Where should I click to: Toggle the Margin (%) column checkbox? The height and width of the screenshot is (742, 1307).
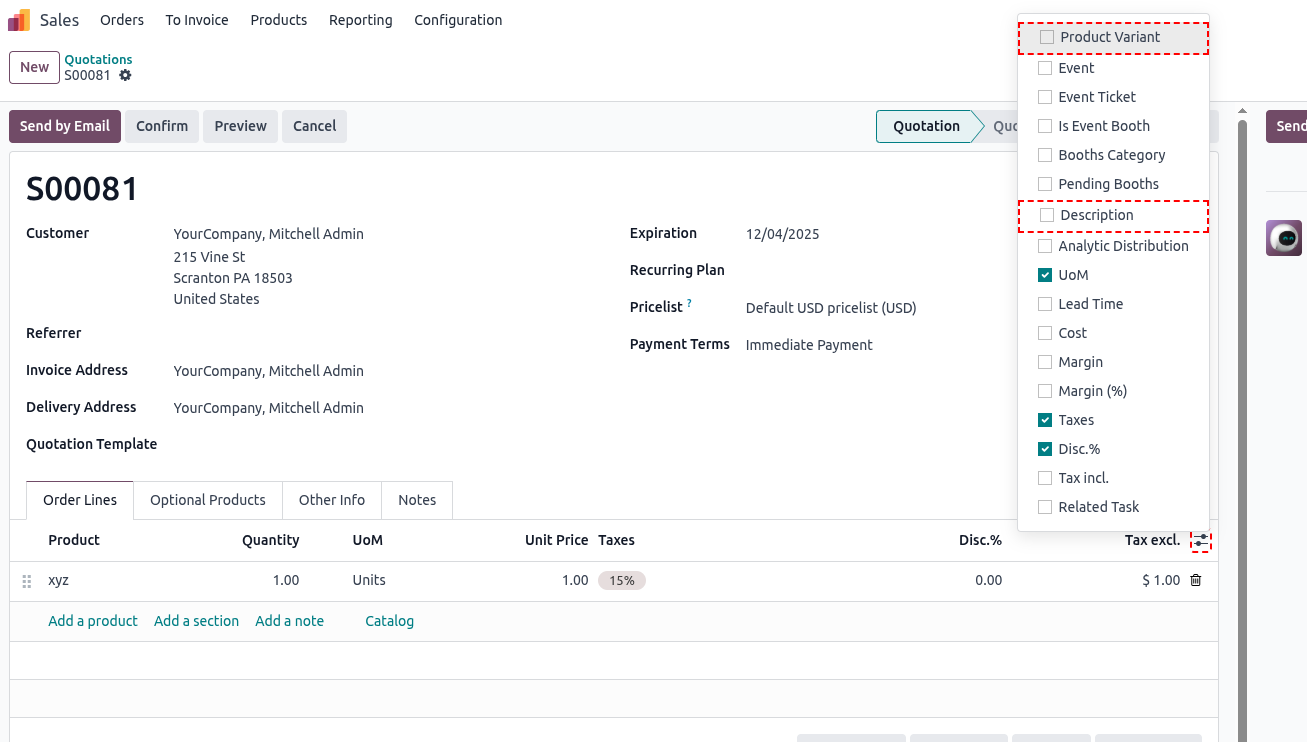tap(1045, 391)
